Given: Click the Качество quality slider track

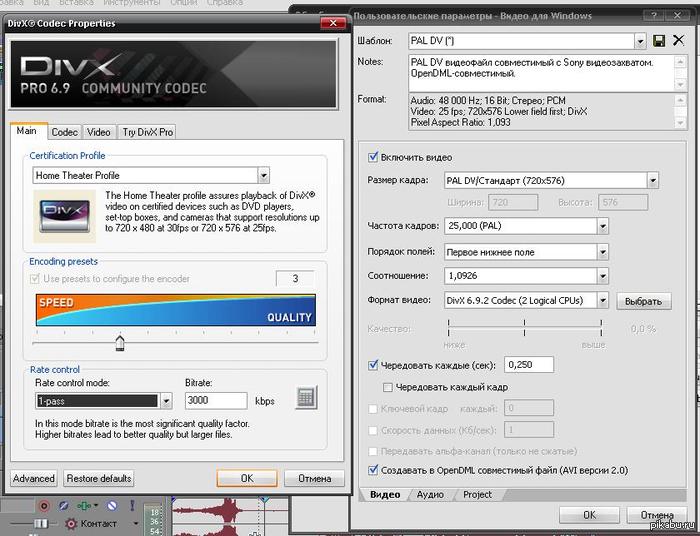Looking at the screenshot, I should tap(525, 328).
